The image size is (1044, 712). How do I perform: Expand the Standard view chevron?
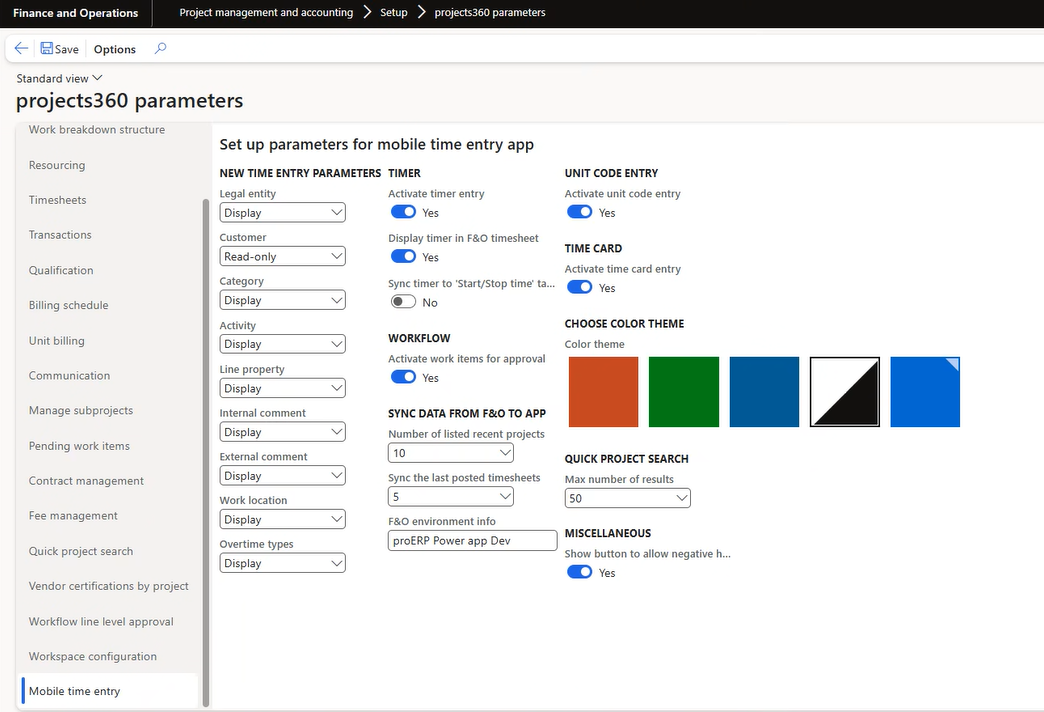tap(97, 78)
